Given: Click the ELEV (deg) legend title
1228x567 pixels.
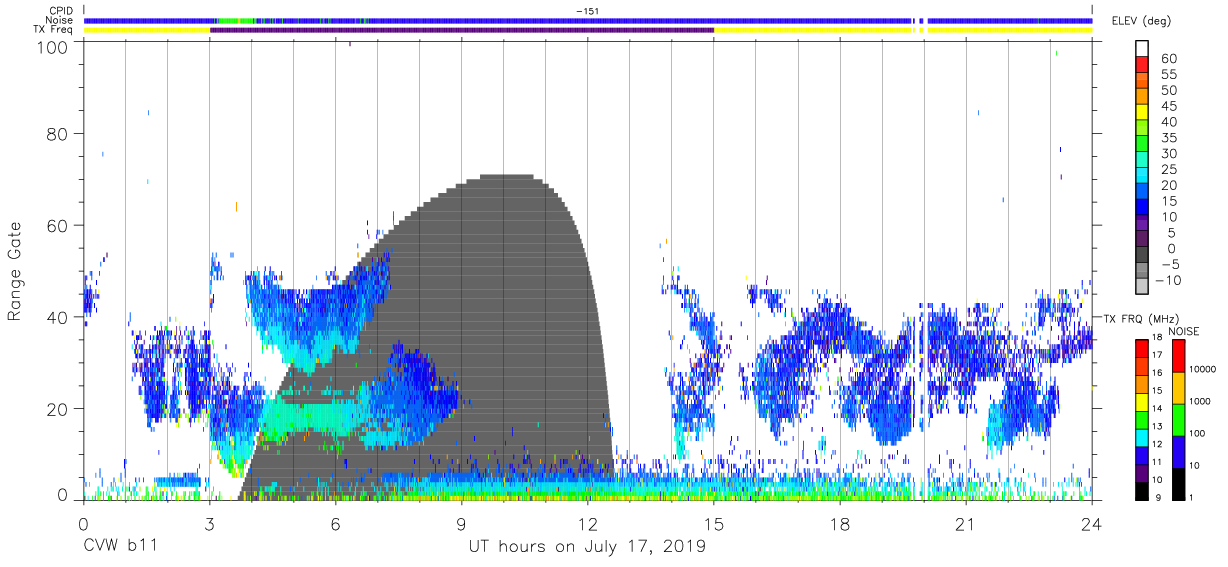Looking at the screenshot, I should click(1141, 20).
